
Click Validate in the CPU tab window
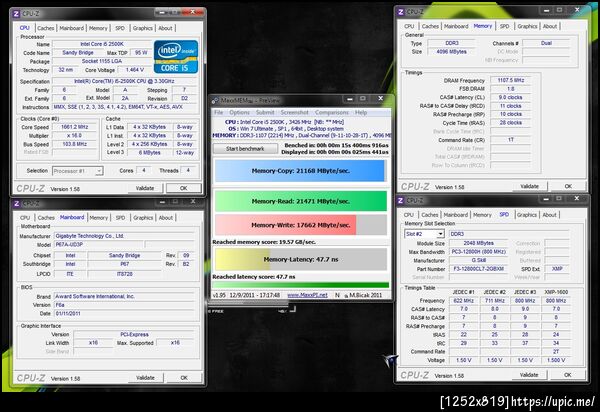coord(145,188)
